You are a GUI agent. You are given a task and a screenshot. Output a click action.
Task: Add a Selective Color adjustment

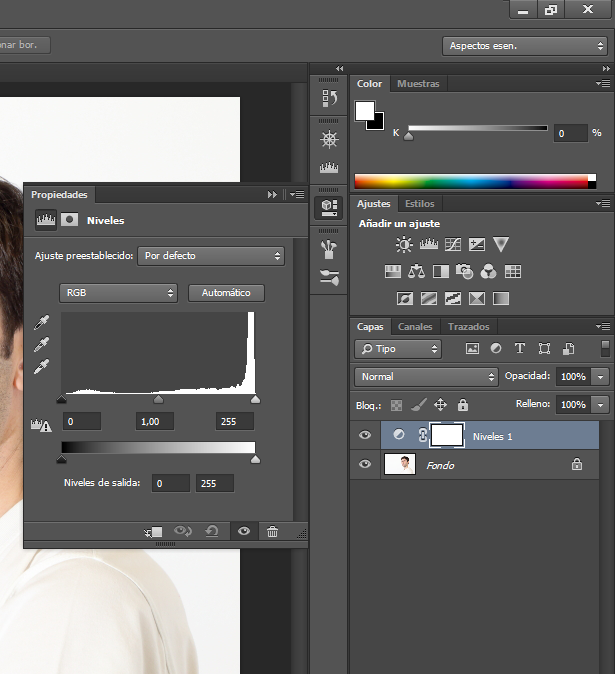[x=477, y=298]
